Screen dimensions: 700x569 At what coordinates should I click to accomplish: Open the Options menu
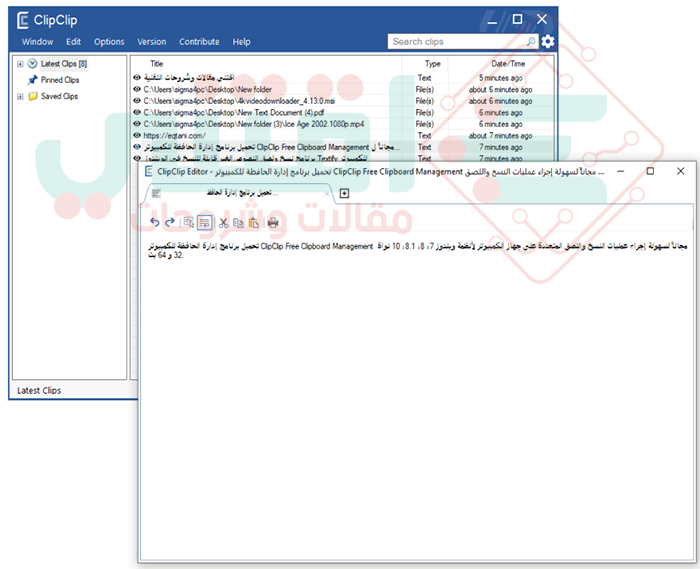pyautogui.click(x=109, y=42)
